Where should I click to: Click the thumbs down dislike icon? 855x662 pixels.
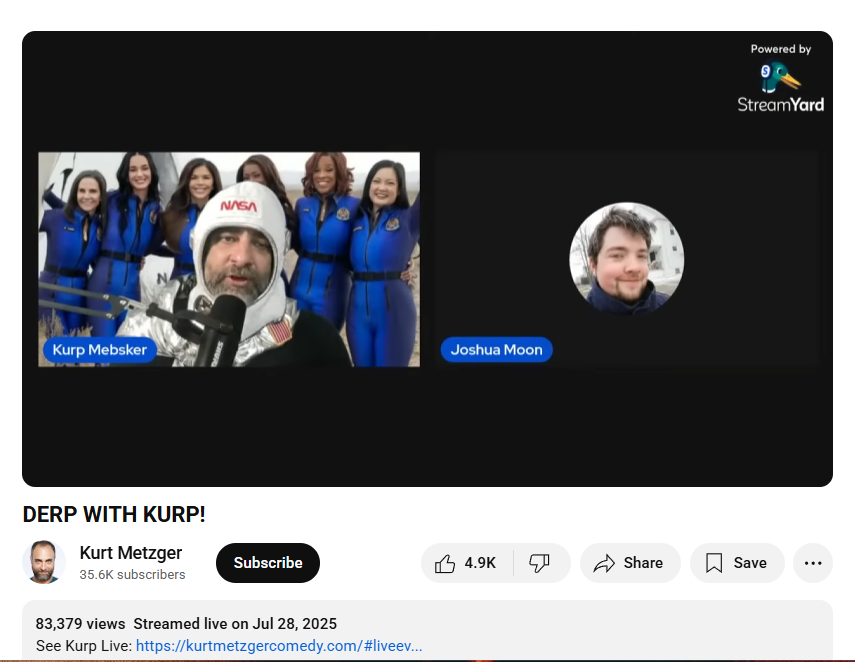click(540, 564)
